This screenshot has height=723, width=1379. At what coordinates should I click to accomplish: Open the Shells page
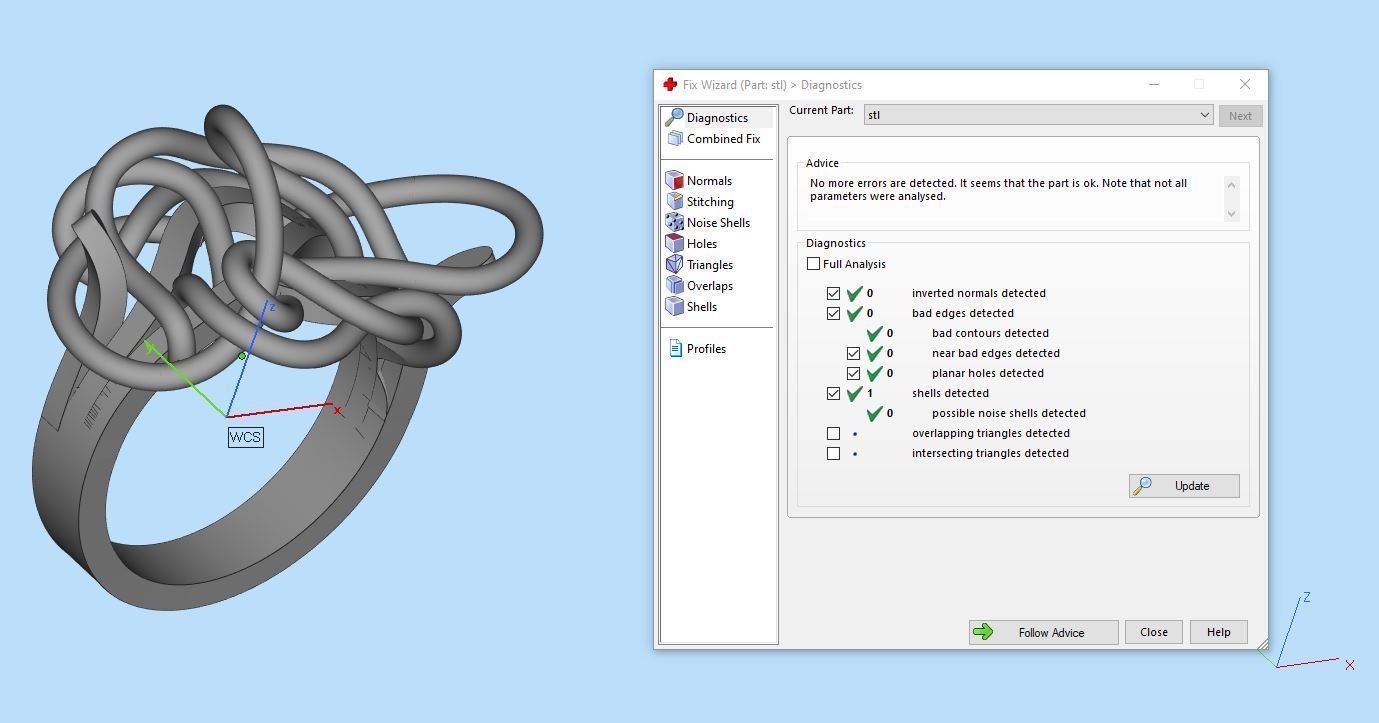(701, 307)
